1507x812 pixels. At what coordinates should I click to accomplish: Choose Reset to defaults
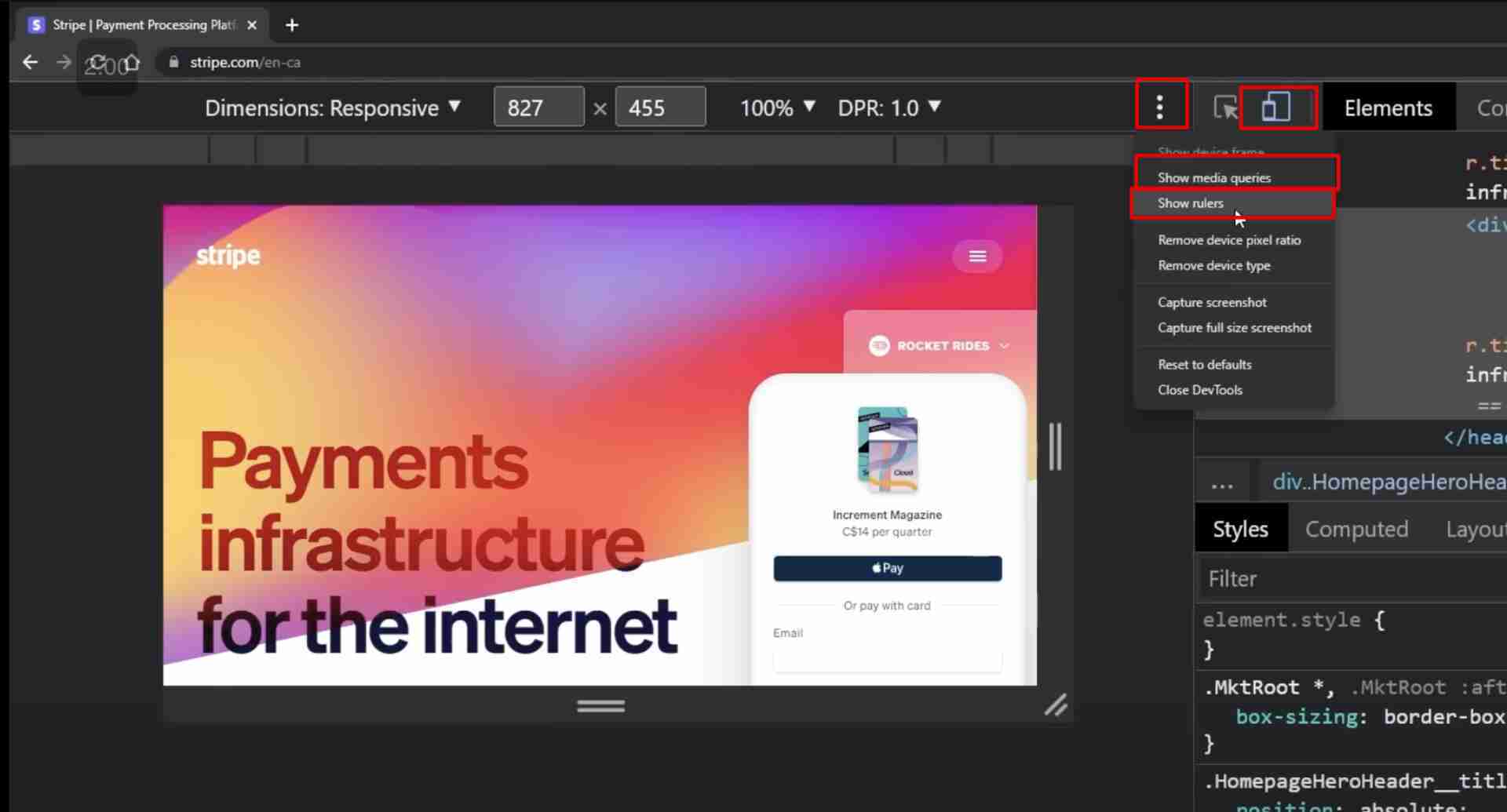[1235, 365]
